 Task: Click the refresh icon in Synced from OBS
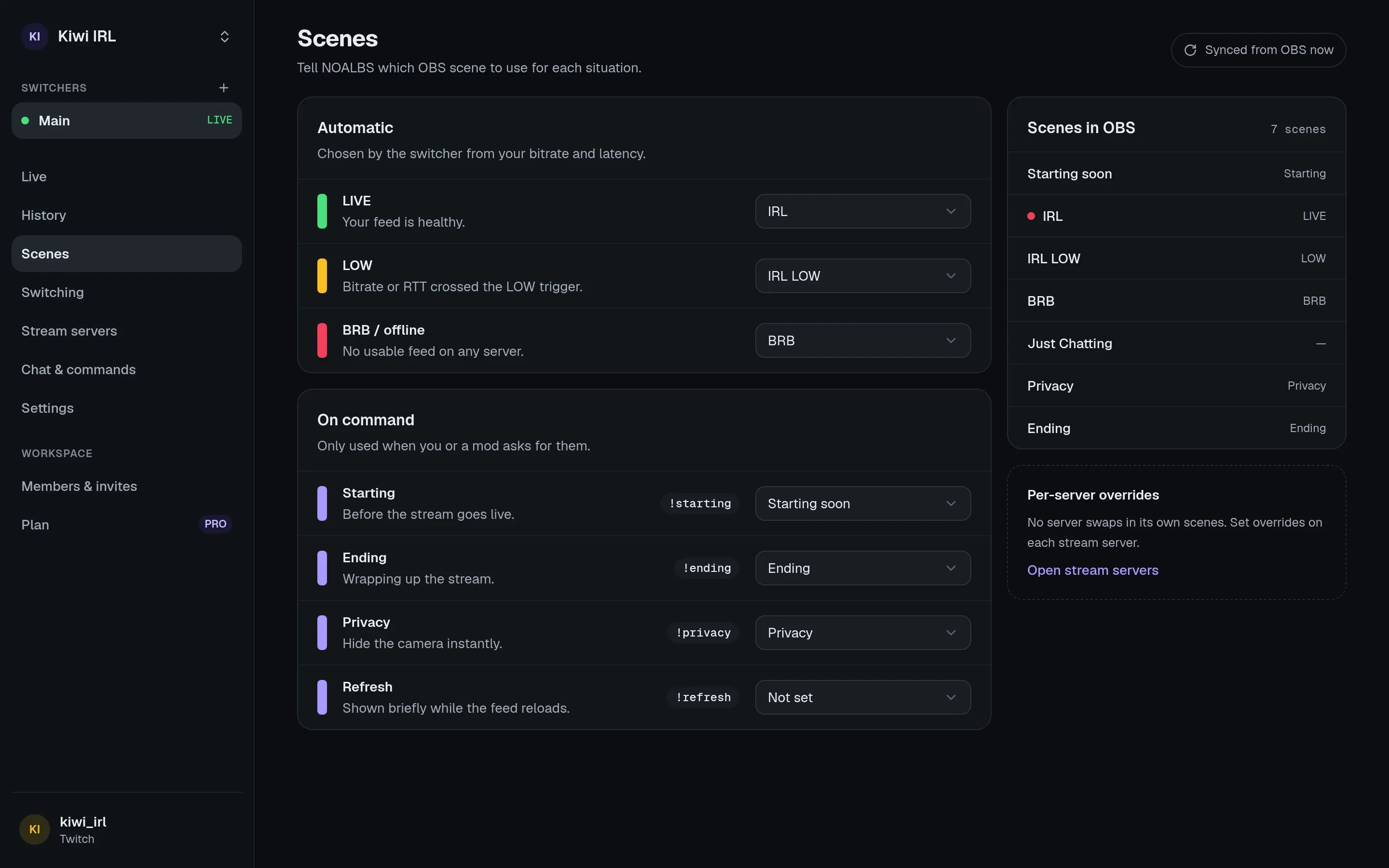click(1190, 50)
